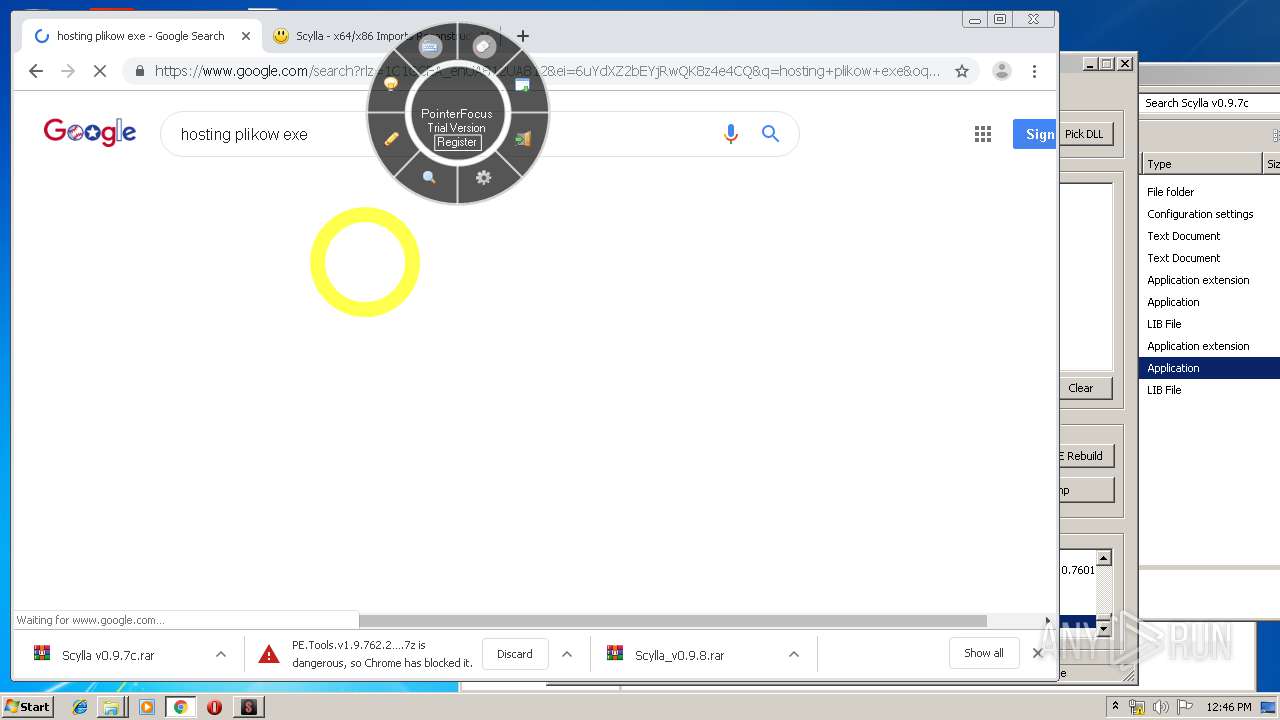Select the PointerFocus eraser icon
1280x720 pixels.
pos(484,46)
